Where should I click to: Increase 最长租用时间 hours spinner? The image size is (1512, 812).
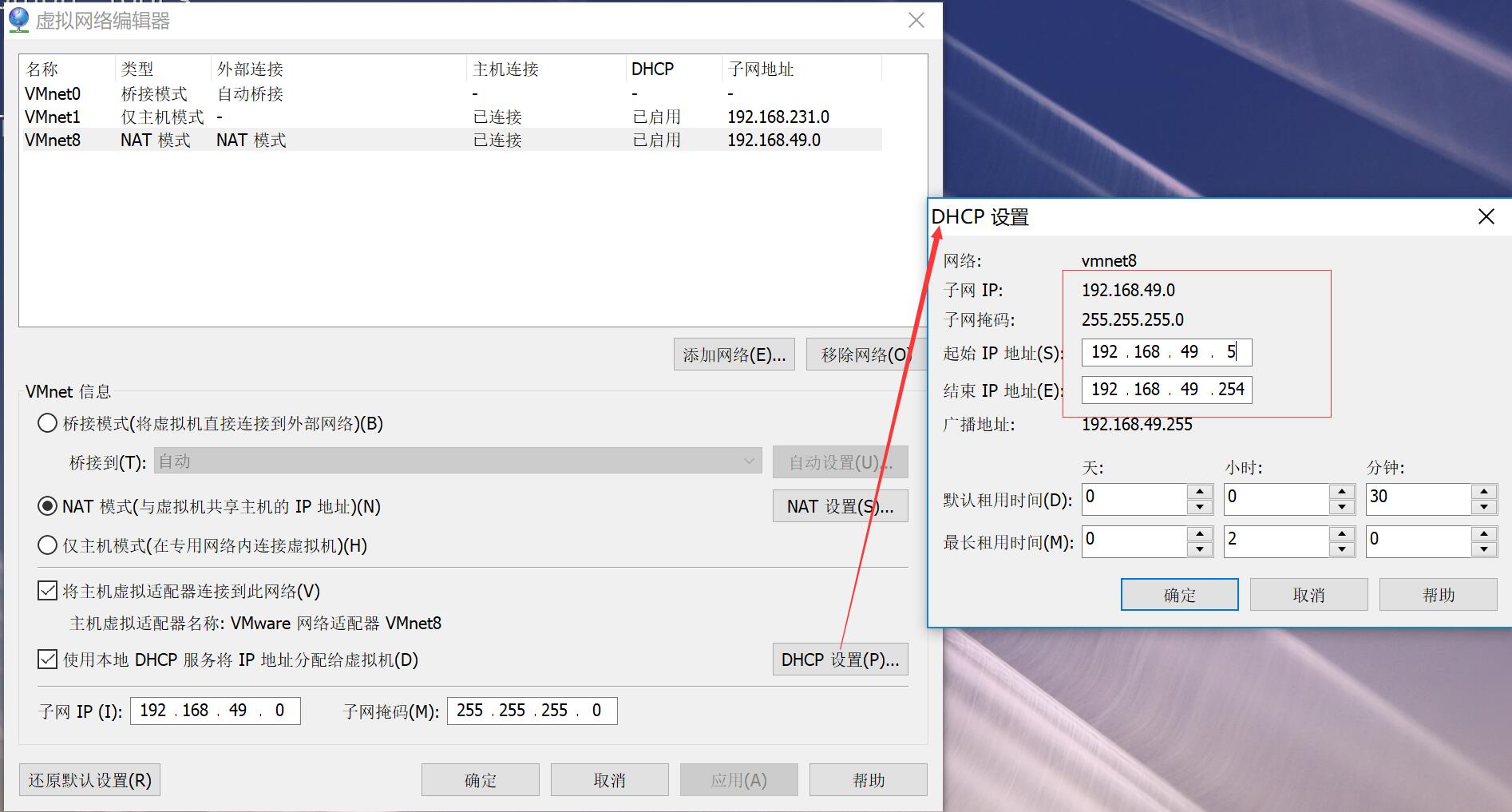point(1342,534)
